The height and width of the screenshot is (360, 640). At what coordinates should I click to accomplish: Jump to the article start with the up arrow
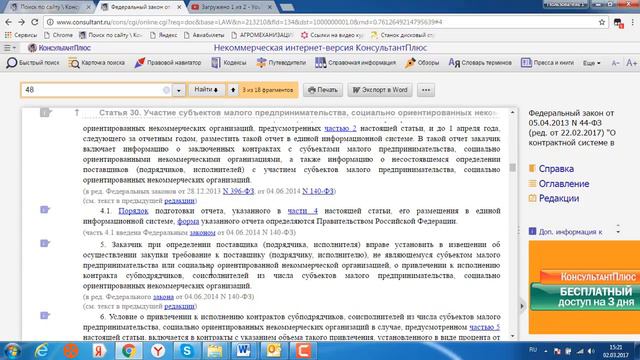pyautogui.click(x=77, y=112)
